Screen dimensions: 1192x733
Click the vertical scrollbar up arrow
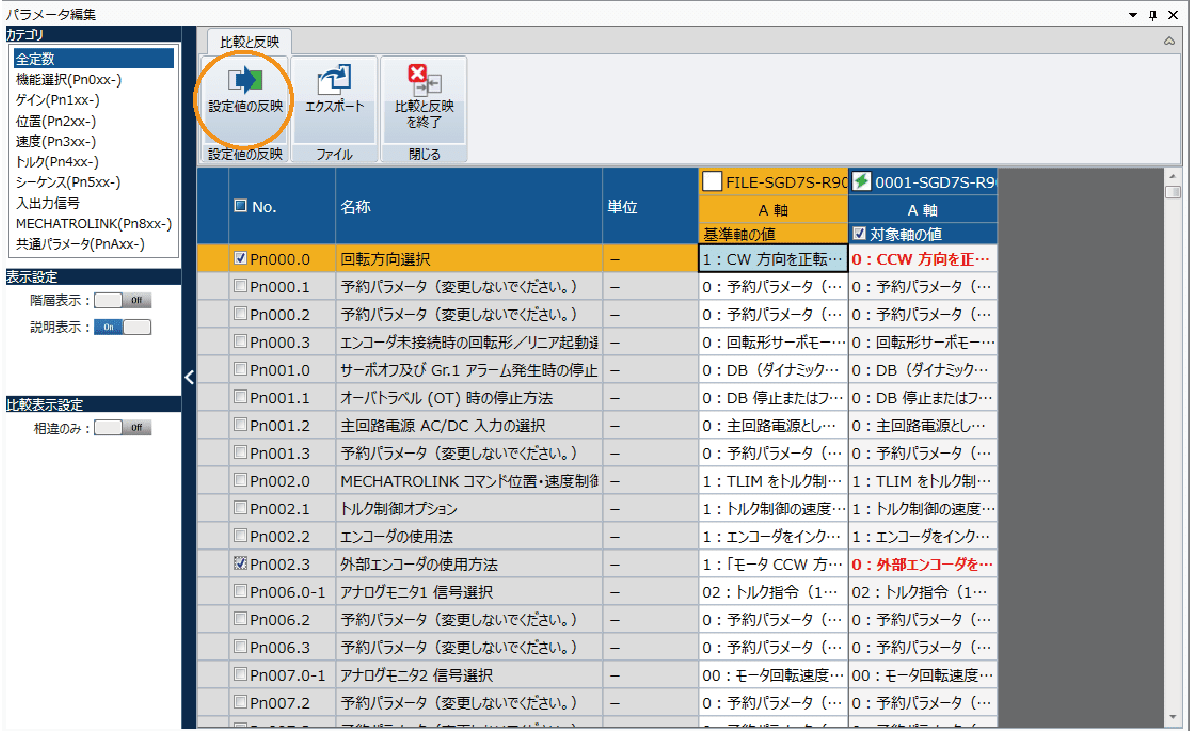tap(1173, 177)
